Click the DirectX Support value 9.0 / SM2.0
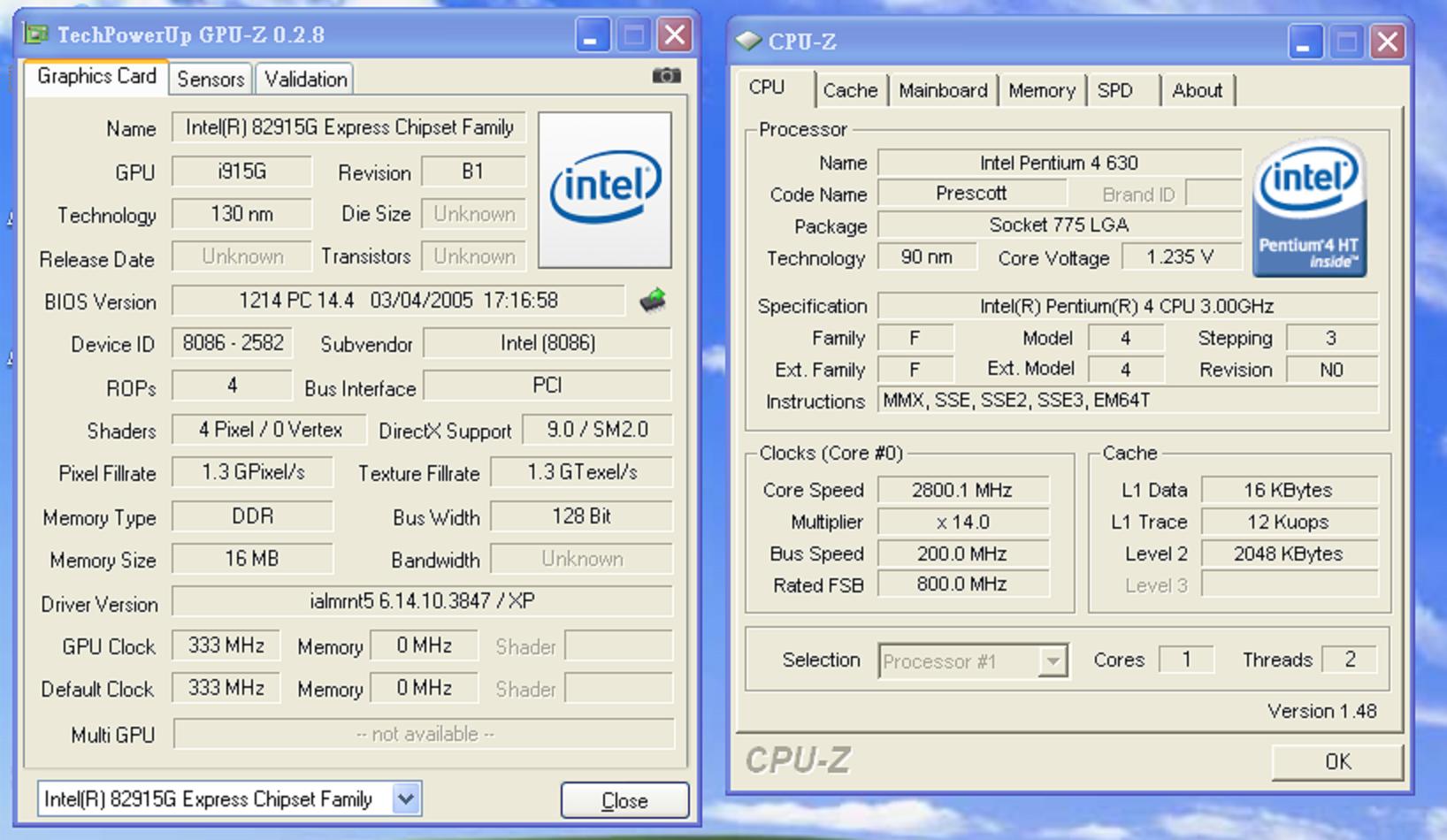This screenshot has width=1447, height=840. tap(597, 430)
